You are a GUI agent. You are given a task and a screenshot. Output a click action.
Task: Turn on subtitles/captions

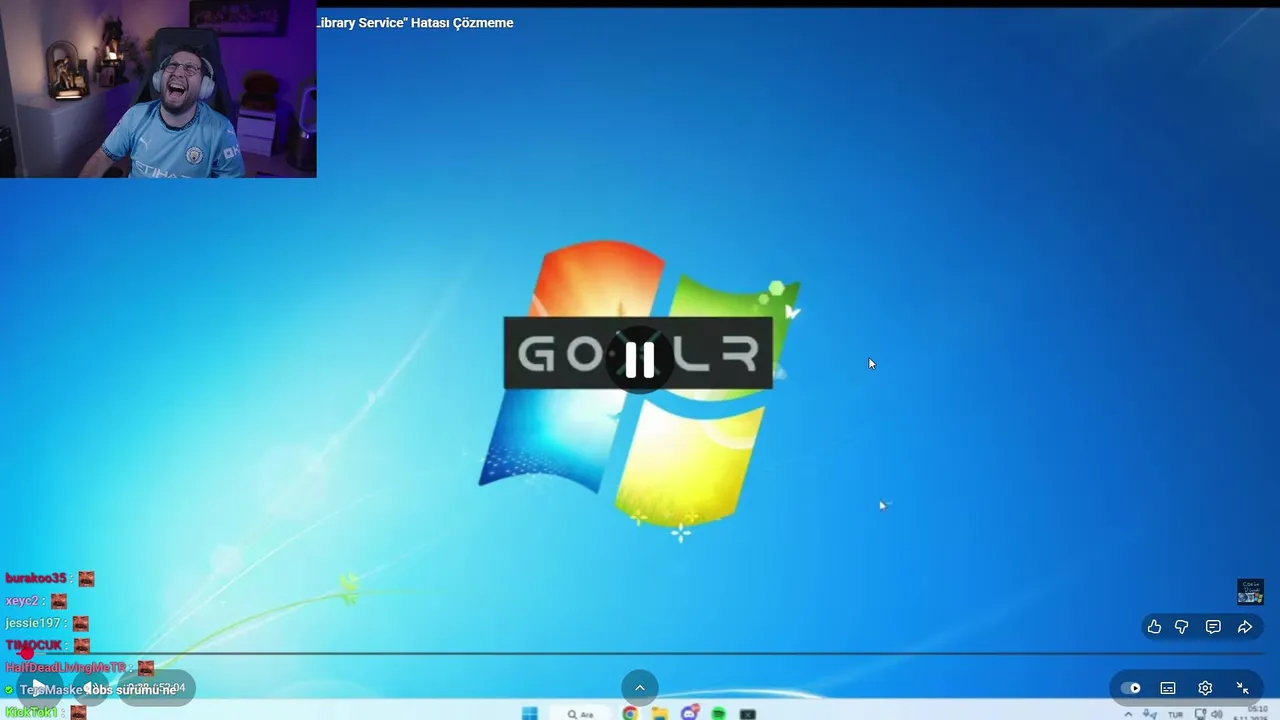(x=1168, y=688)
